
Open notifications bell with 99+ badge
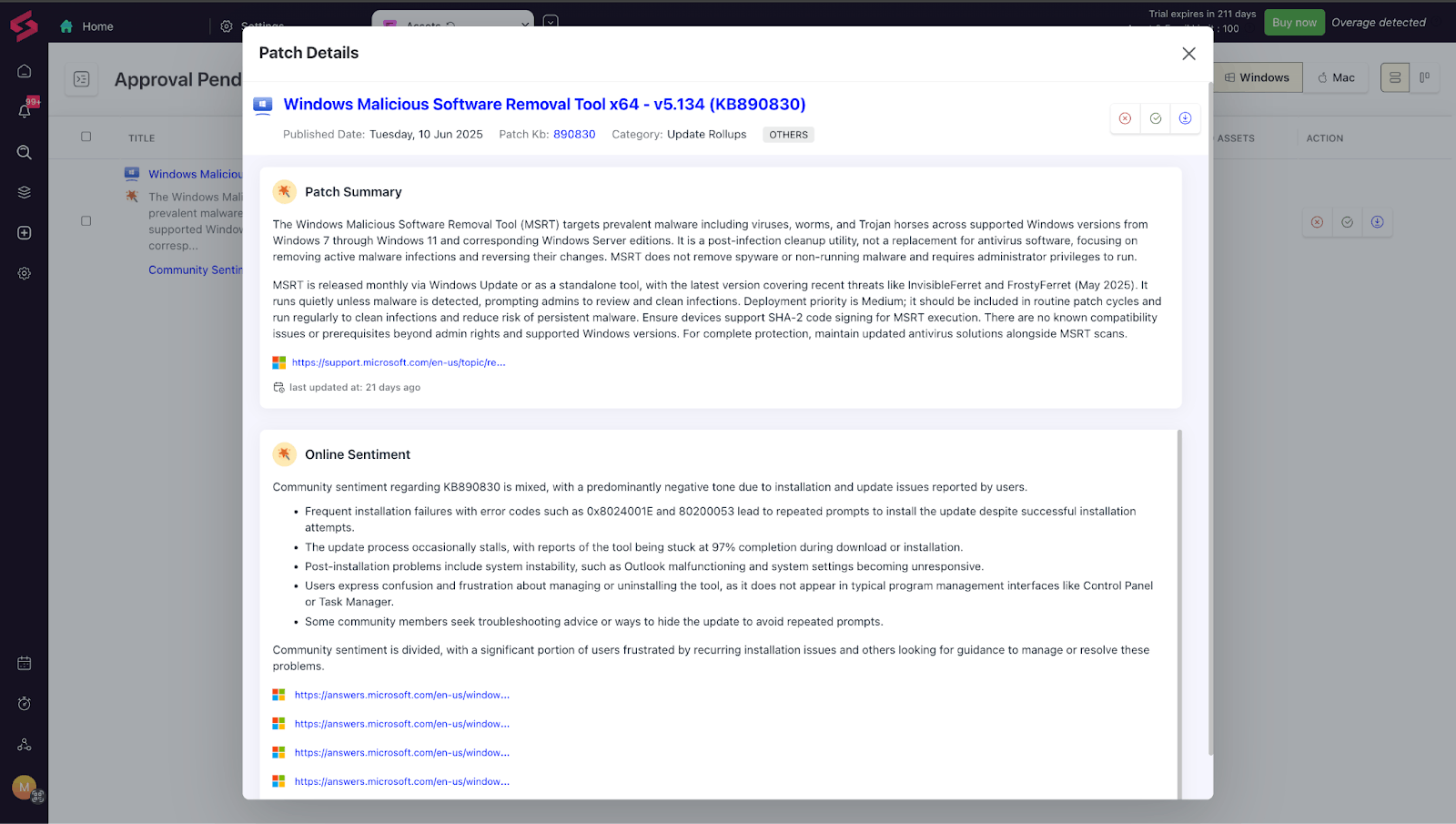tap(25, 111)
